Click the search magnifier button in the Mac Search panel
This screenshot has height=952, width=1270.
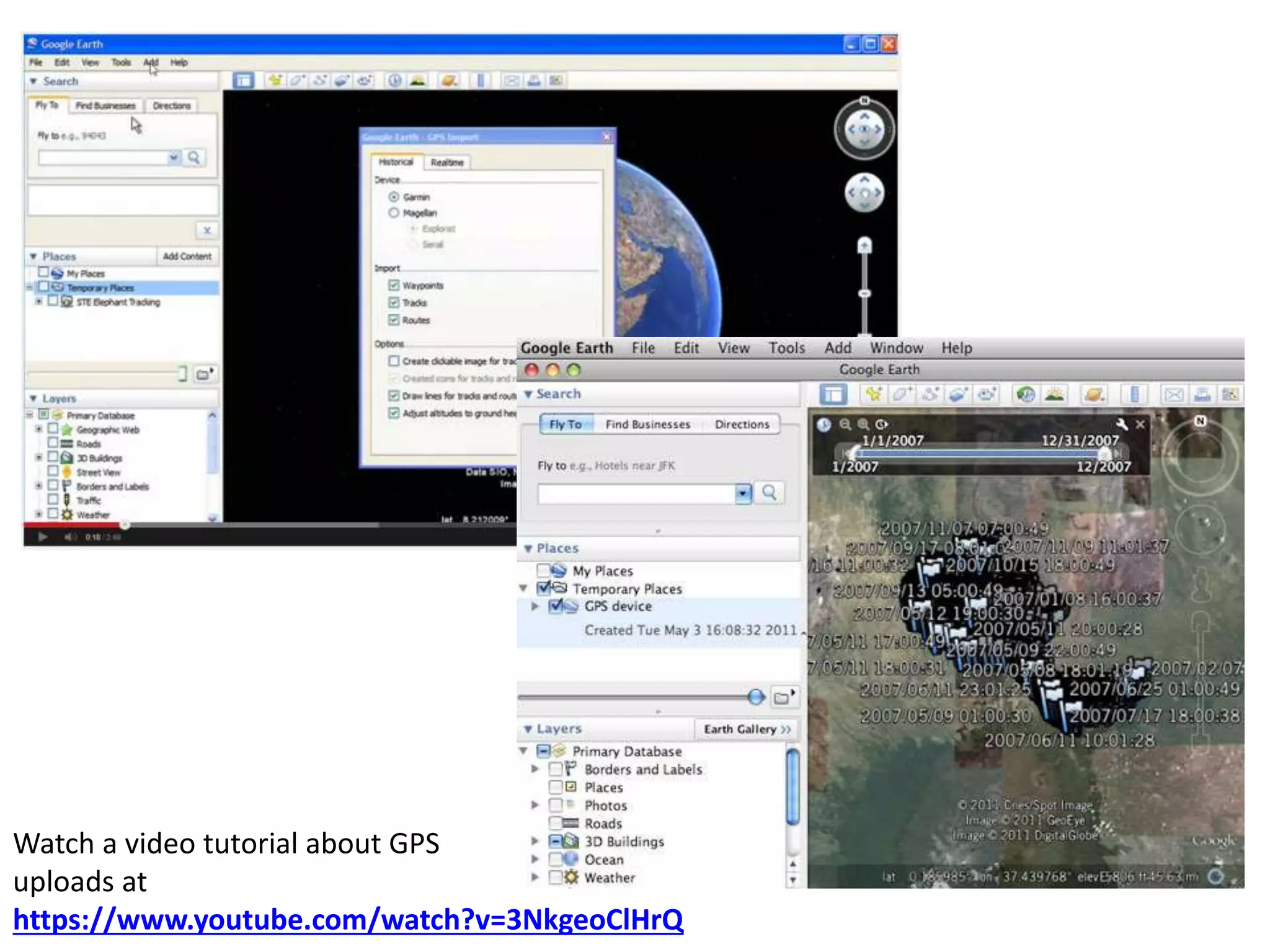click(770, 493)
